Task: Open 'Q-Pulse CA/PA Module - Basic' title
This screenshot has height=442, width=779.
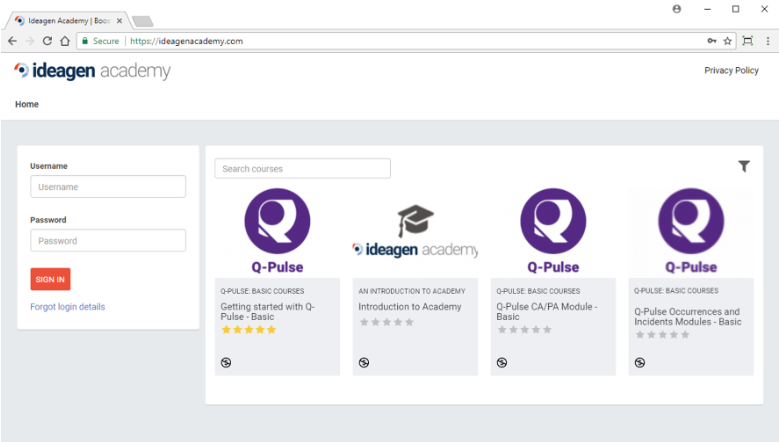Action: point(546,311)
